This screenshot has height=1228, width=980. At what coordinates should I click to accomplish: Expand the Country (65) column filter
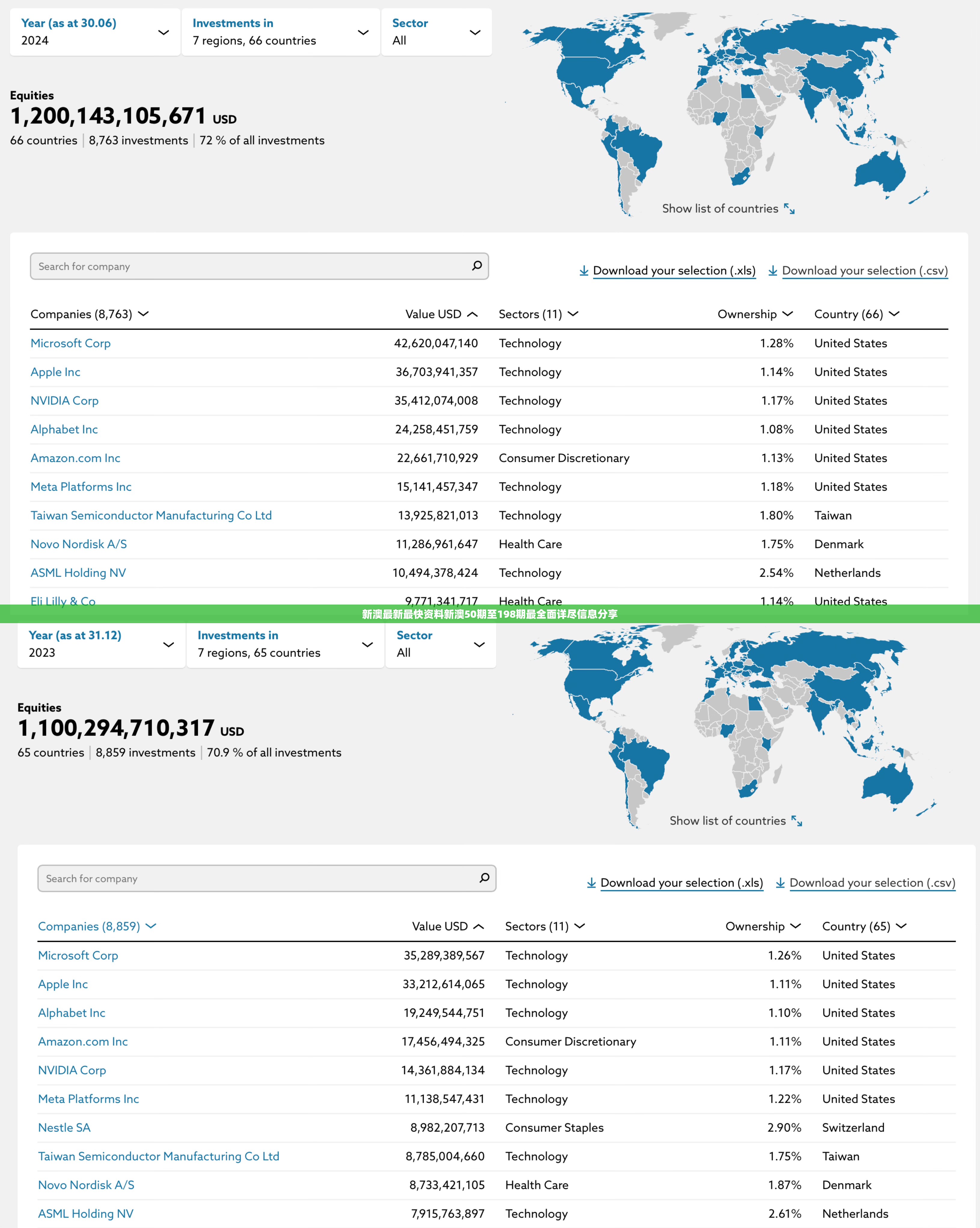[864, 927]
